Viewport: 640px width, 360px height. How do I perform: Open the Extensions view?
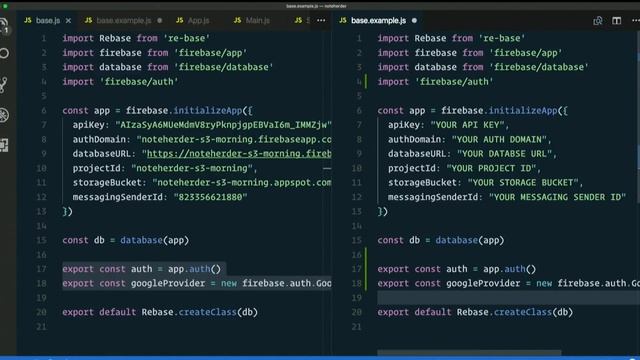tap(4, 145)
